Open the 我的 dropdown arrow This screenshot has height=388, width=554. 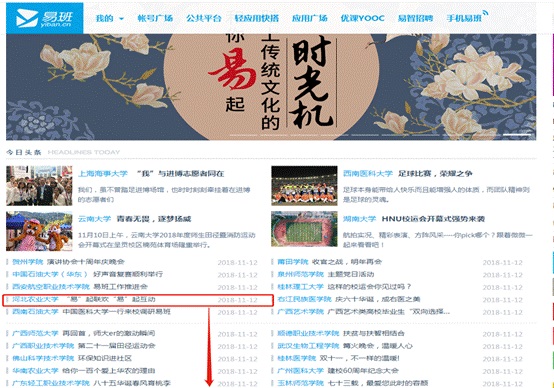point(121,18)
